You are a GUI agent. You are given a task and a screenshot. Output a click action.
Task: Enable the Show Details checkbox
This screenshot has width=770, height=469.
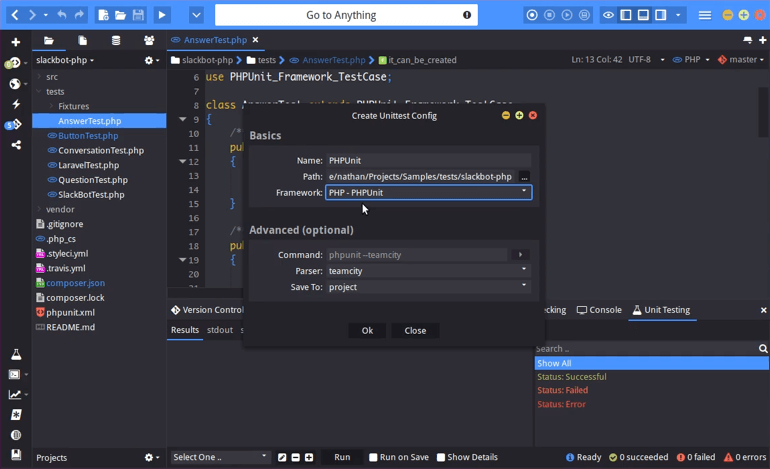(441, 457)
